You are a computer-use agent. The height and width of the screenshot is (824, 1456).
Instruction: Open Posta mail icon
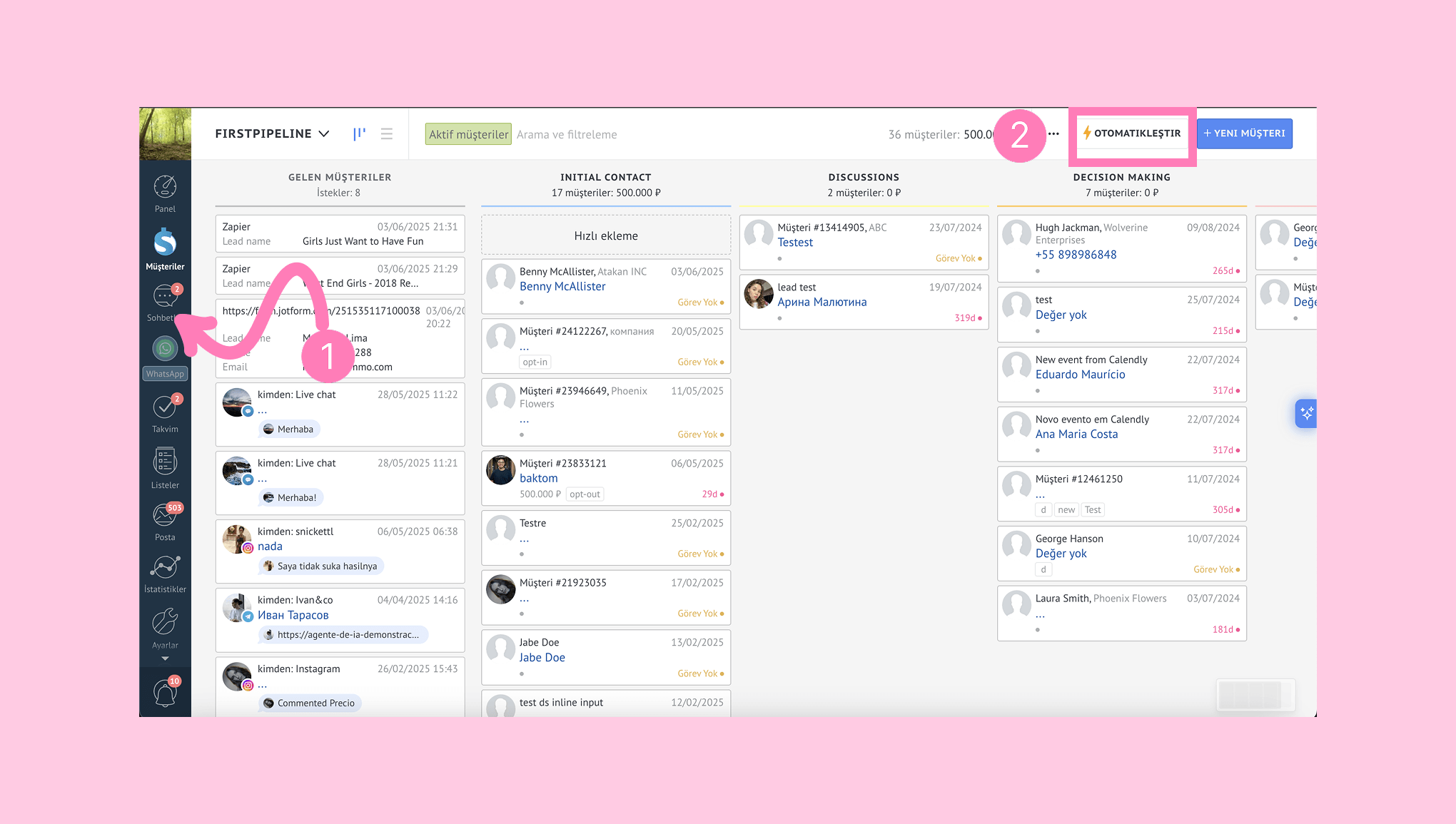165,515
